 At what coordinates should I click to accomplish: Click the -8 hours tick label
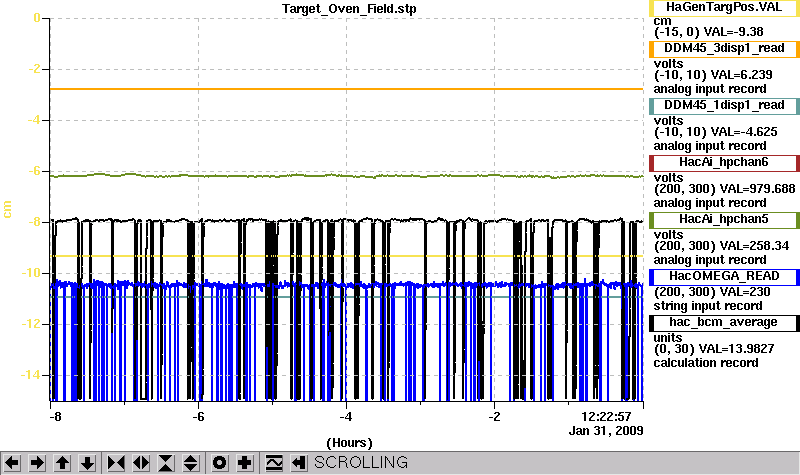pos(55,417)
